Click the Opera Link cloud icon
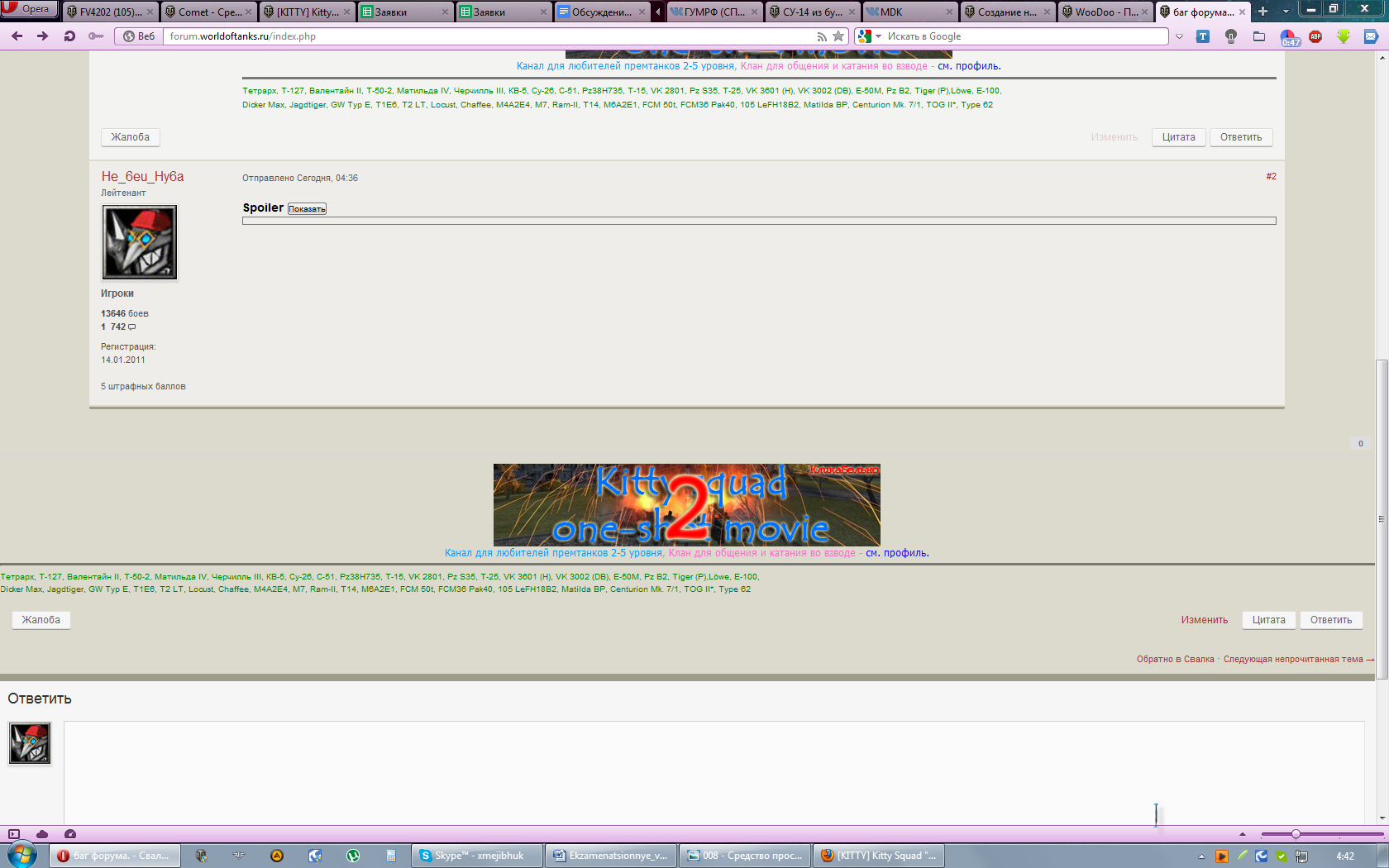The image size is (1389, 868). point(42,834)
